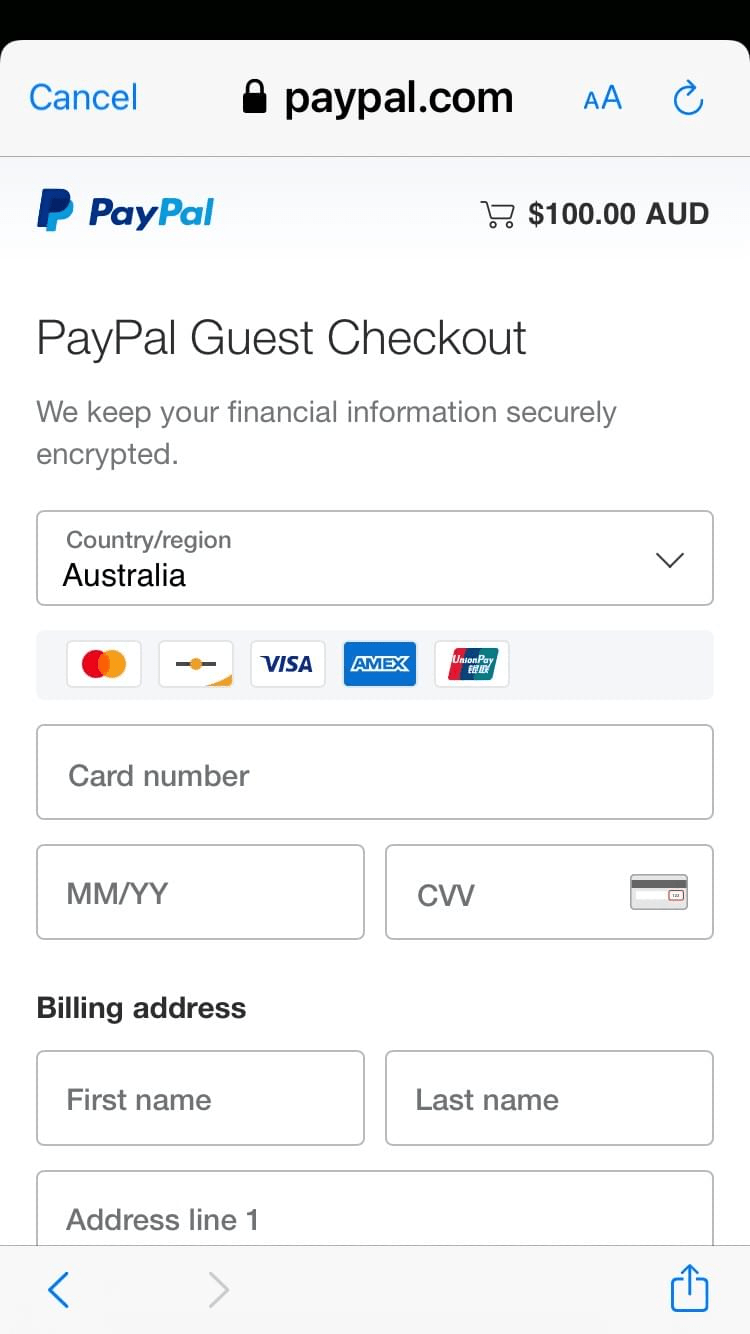Cancel the PayPal checkout page
Image resolution: width=750 pixels, height=1334 pixels.
[x=83, y=98]
